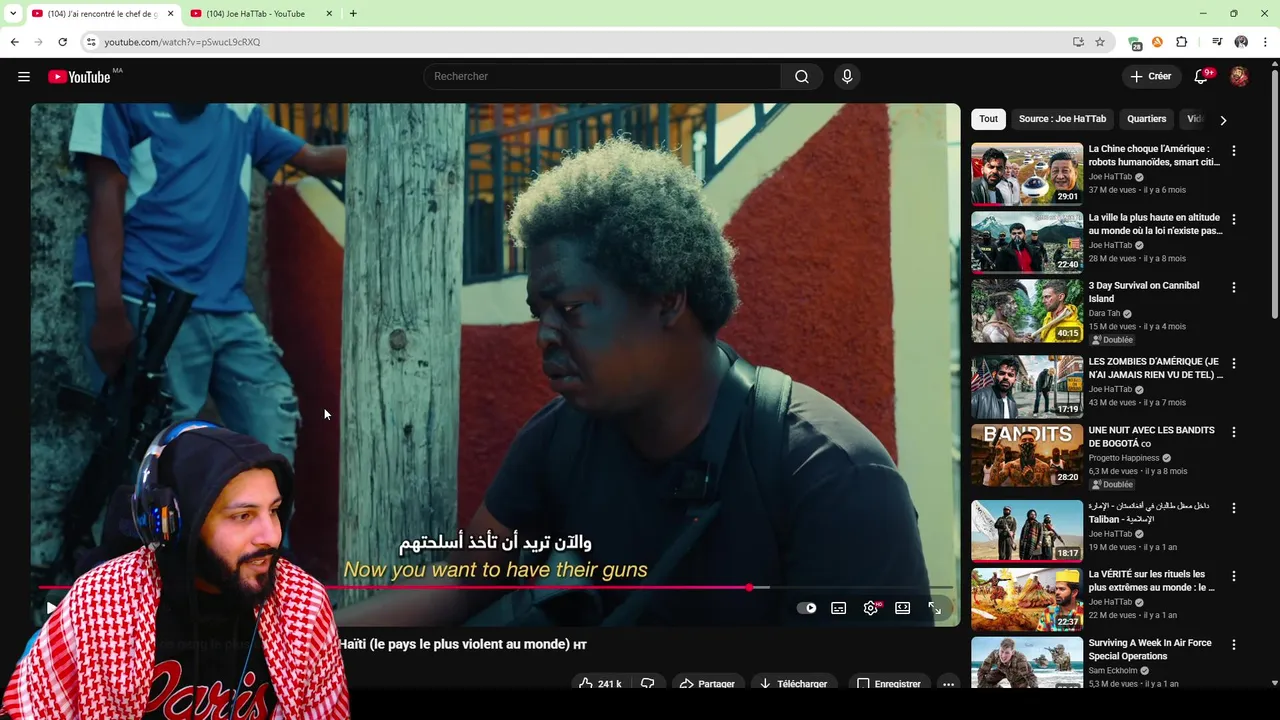The width and height of the screenshot is (1280, 720).
Task: Open Chrome tab search dropdown arrow
Action: (x=12, y=13)
